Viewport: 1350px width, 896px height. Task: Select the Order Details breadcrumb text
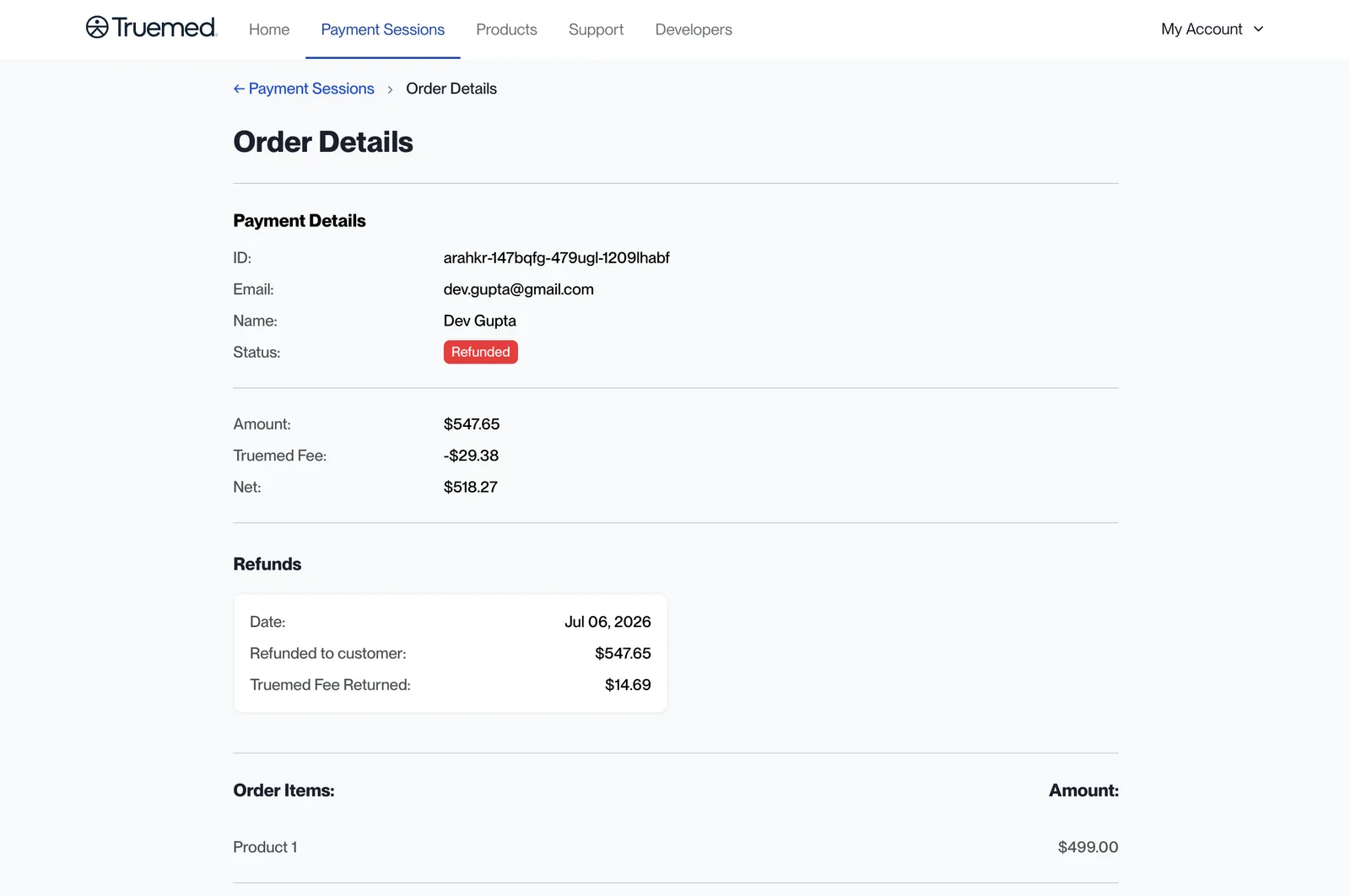tap(451, 89)
